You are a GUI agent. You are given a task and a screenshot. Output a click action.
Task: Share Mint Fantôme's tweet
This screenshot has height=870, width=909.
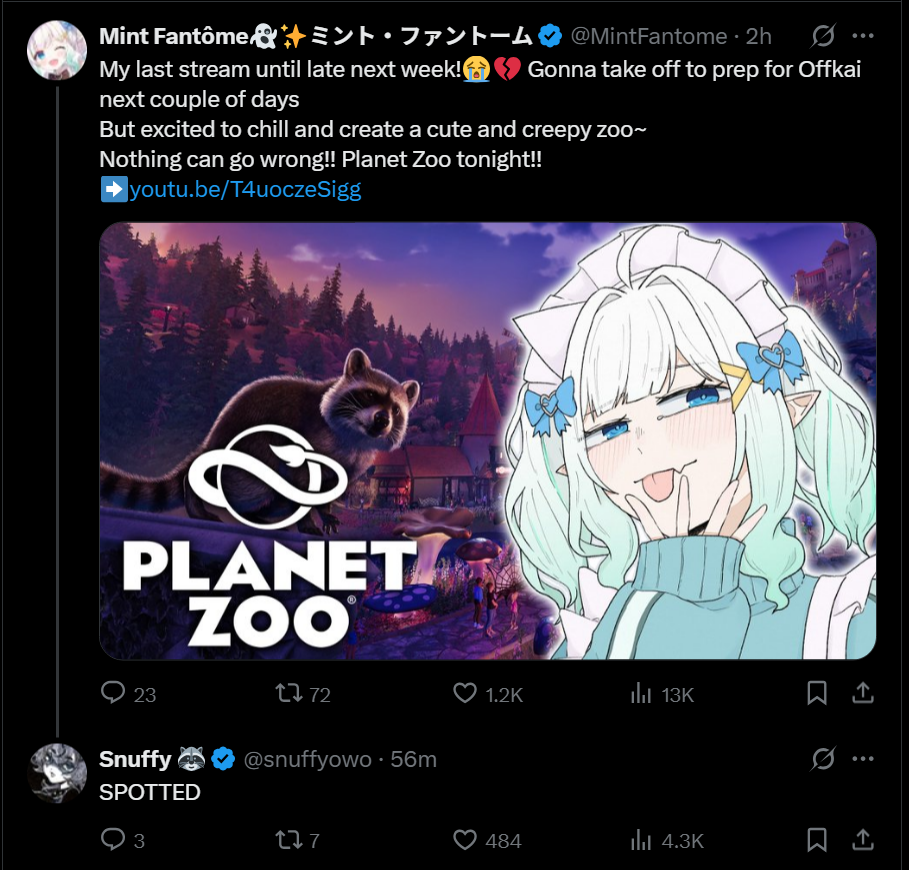(x=862, y=693)
